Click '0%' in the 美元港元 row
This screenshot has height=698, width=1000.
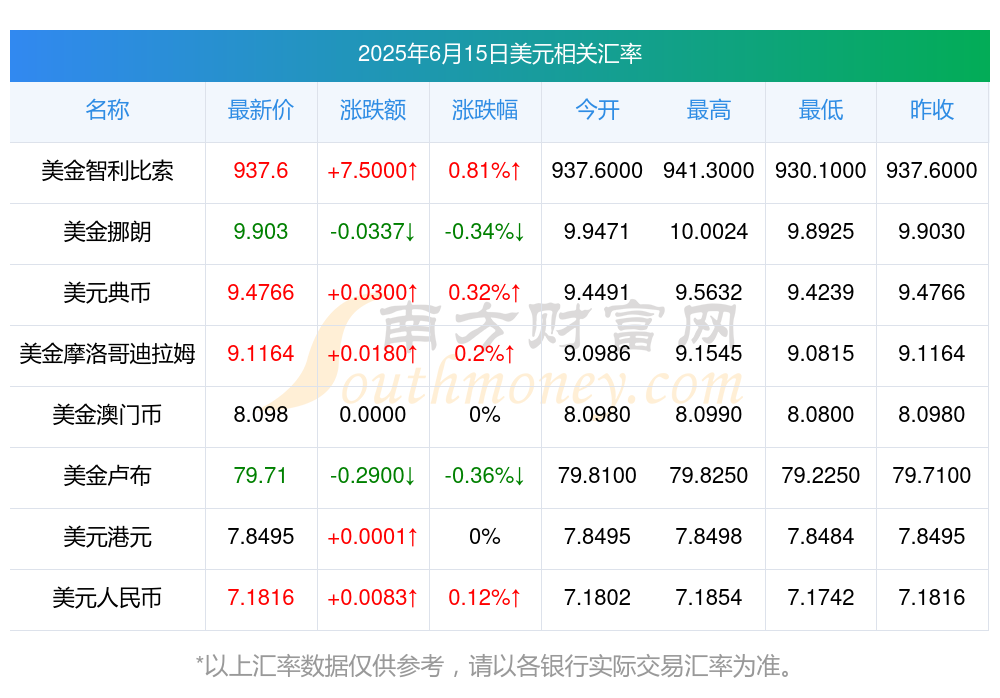click(x=485, y=537)
